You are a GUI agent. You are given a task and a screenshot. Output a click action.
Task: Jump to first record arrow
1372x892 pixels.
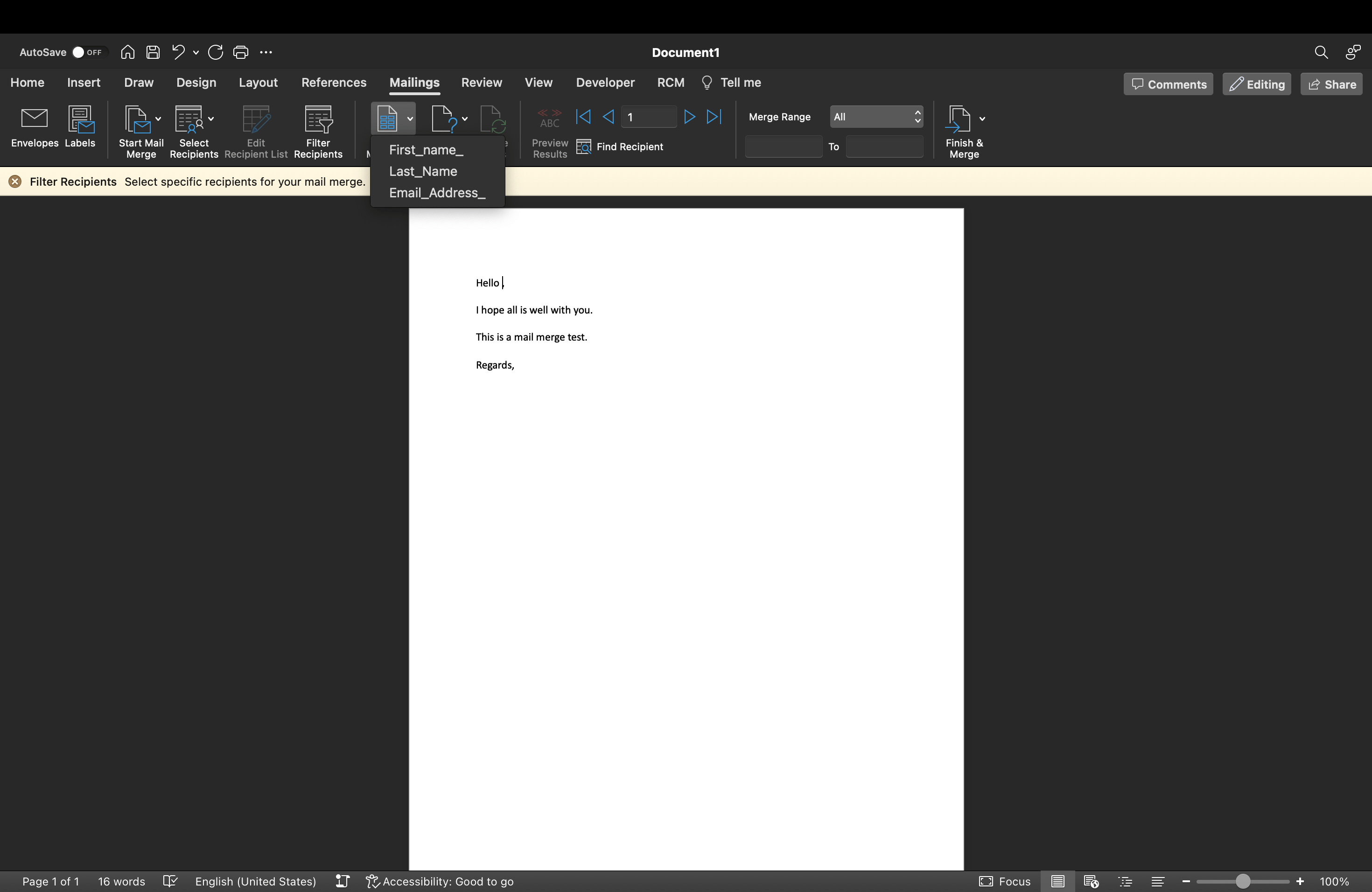[583, 117]
